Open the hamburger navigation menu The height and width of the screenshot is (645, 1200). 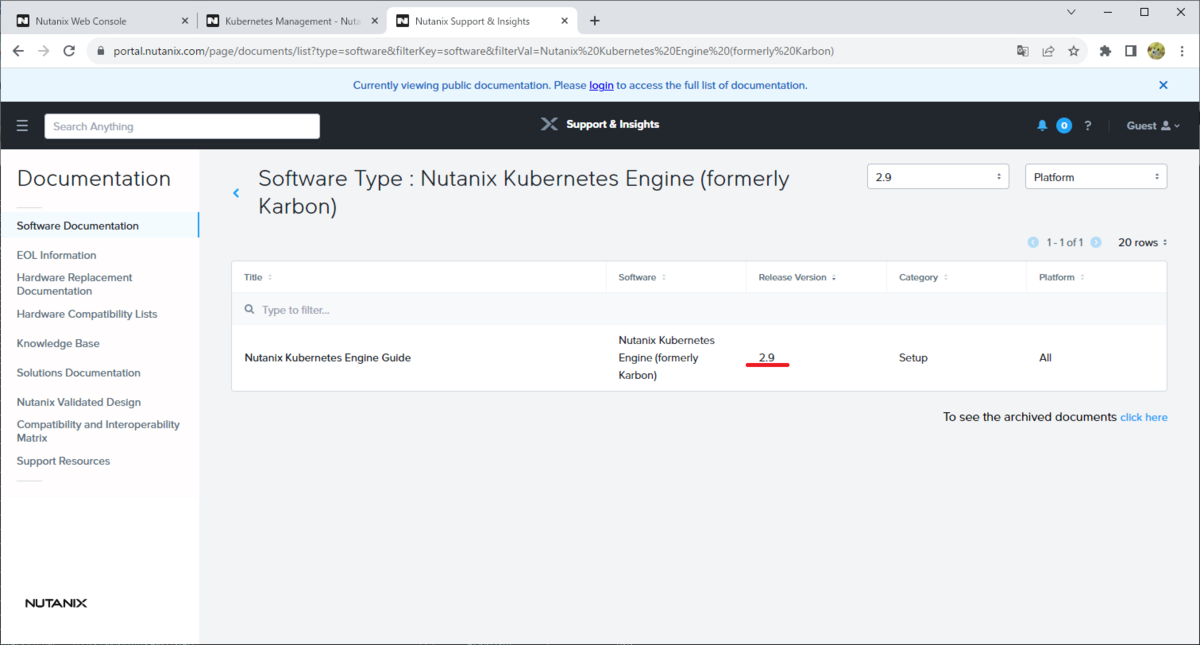point(22,126)
